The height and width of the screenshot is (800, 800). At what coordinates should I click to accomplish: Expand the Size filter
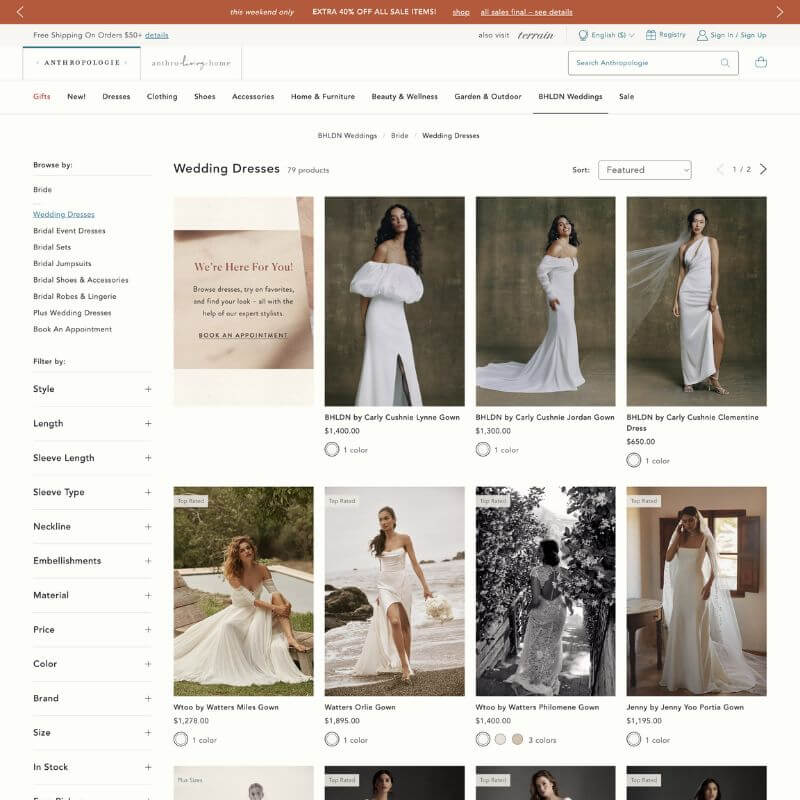(x=92, y=733)
